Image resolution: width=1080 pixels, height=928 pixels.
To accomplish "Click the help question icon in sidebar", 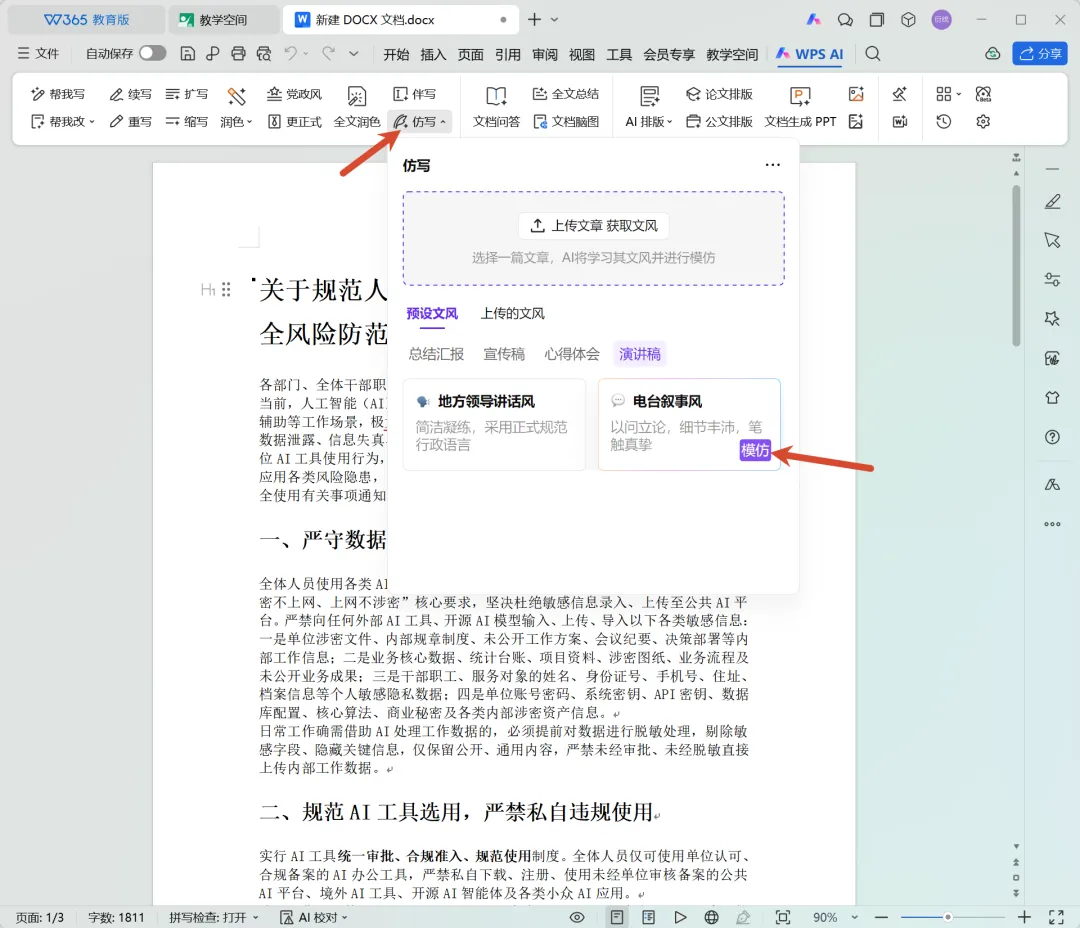I will click(1052, 437).
